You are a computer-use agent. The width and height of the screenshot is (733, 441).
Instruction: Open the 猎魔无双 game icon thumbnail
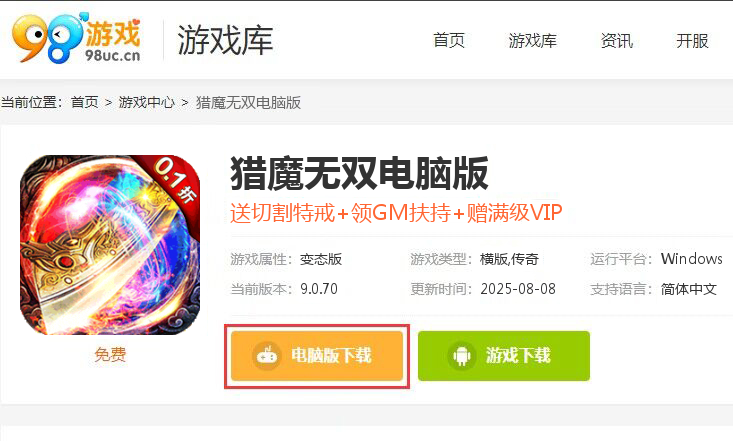(110, 245)
